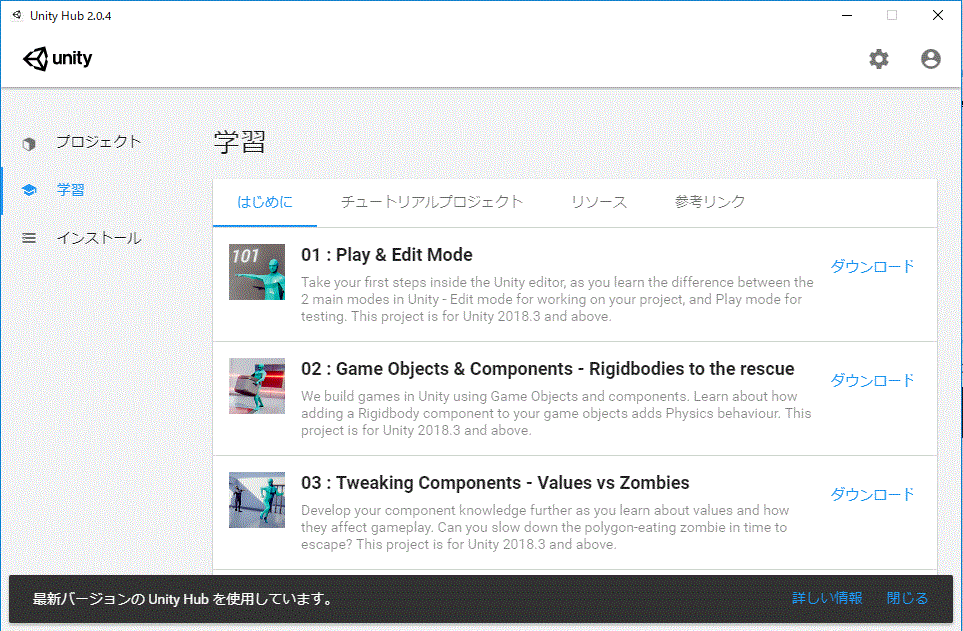Switch to the チュートリアルプロジェクト tab

tap(431, 202)
